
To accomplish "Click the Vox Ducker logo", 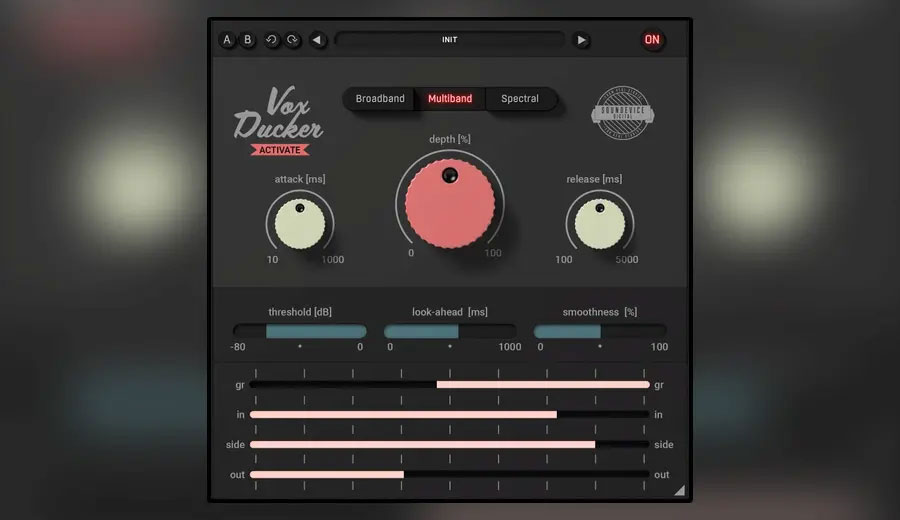I will (x=278, y=113).
